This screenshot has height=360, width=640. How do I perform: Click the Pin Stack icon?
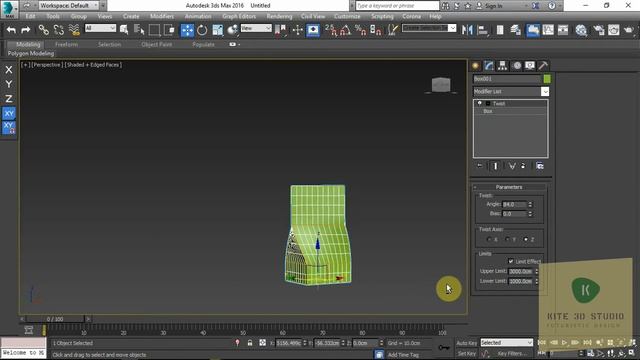480,166
